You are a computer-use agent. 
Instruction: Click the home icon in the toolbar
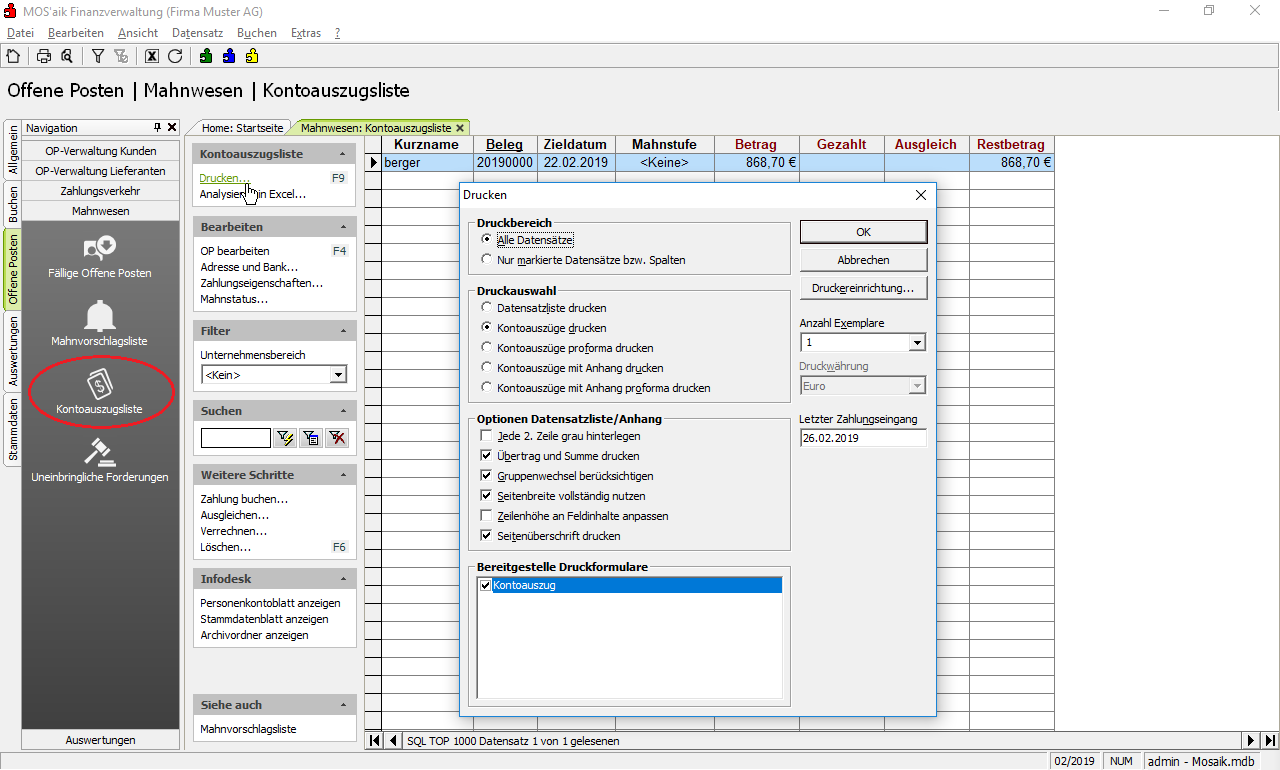tap(13, 56)
